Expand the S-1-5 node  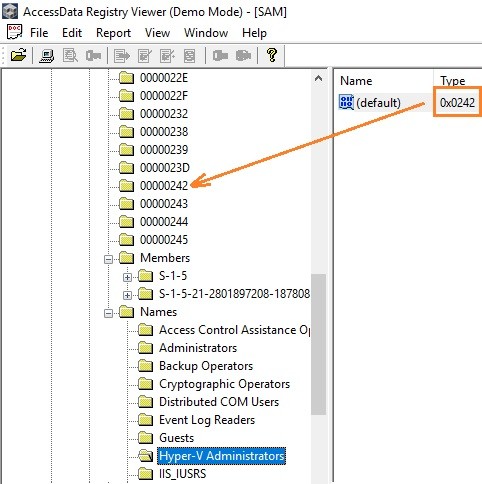[x=127, y=277]
